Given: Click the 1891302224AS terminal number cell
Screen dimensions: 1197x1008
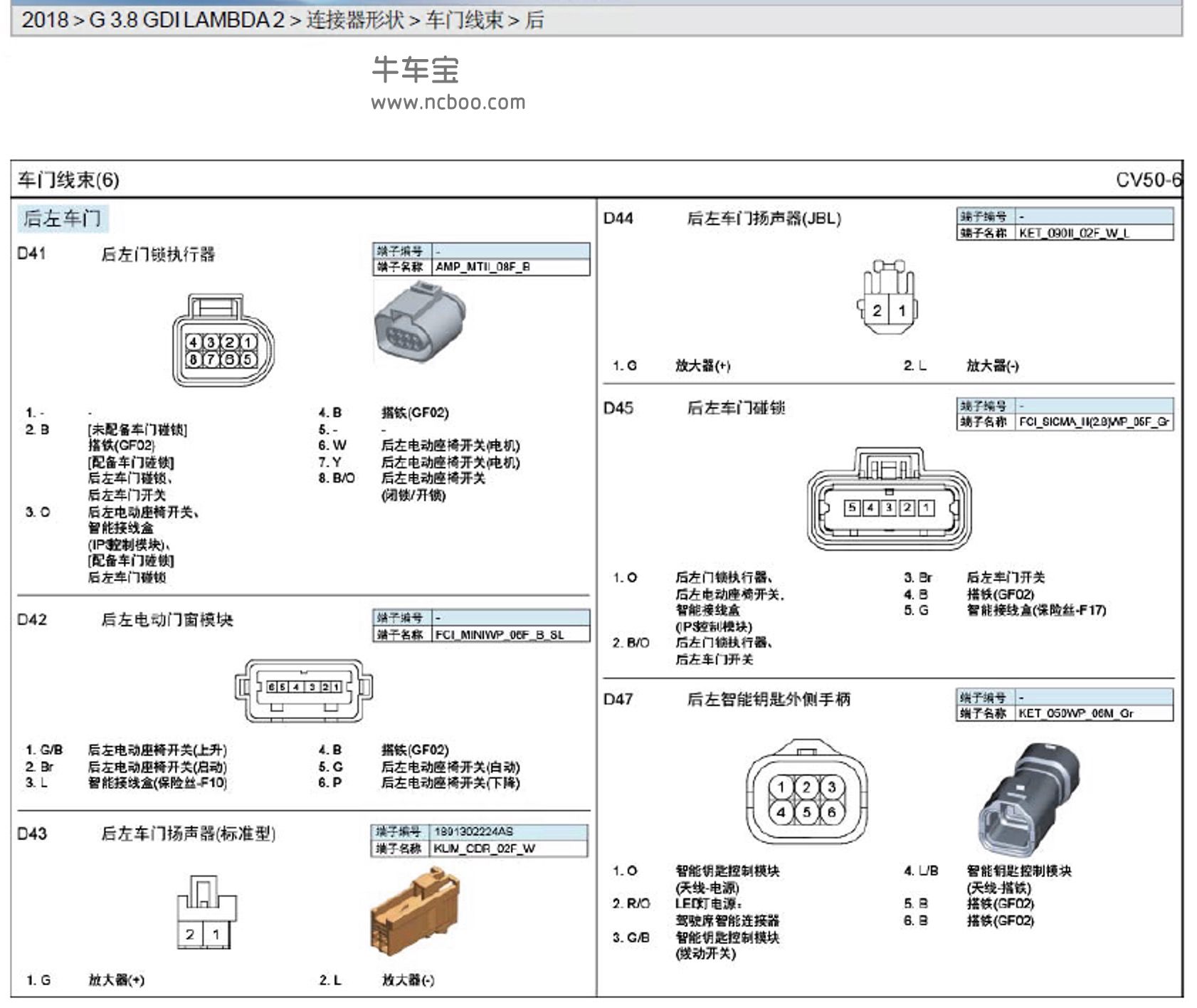Looking at the screenshot, I should pos(509,831).
